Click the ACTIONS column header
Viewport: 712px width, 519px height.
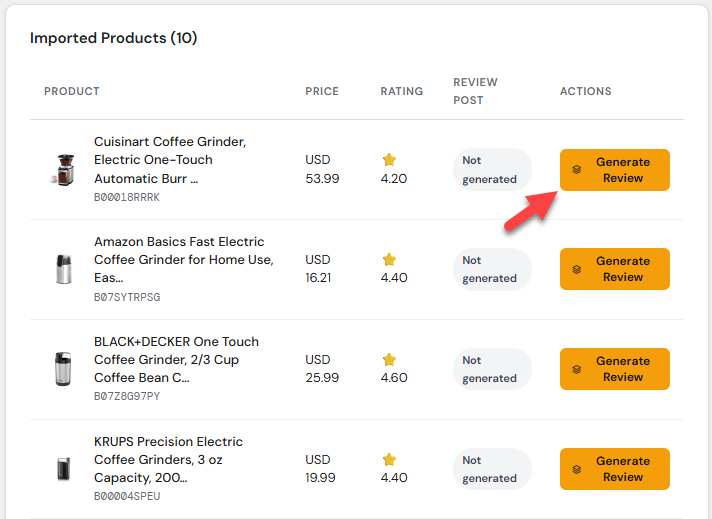[585, 91]
